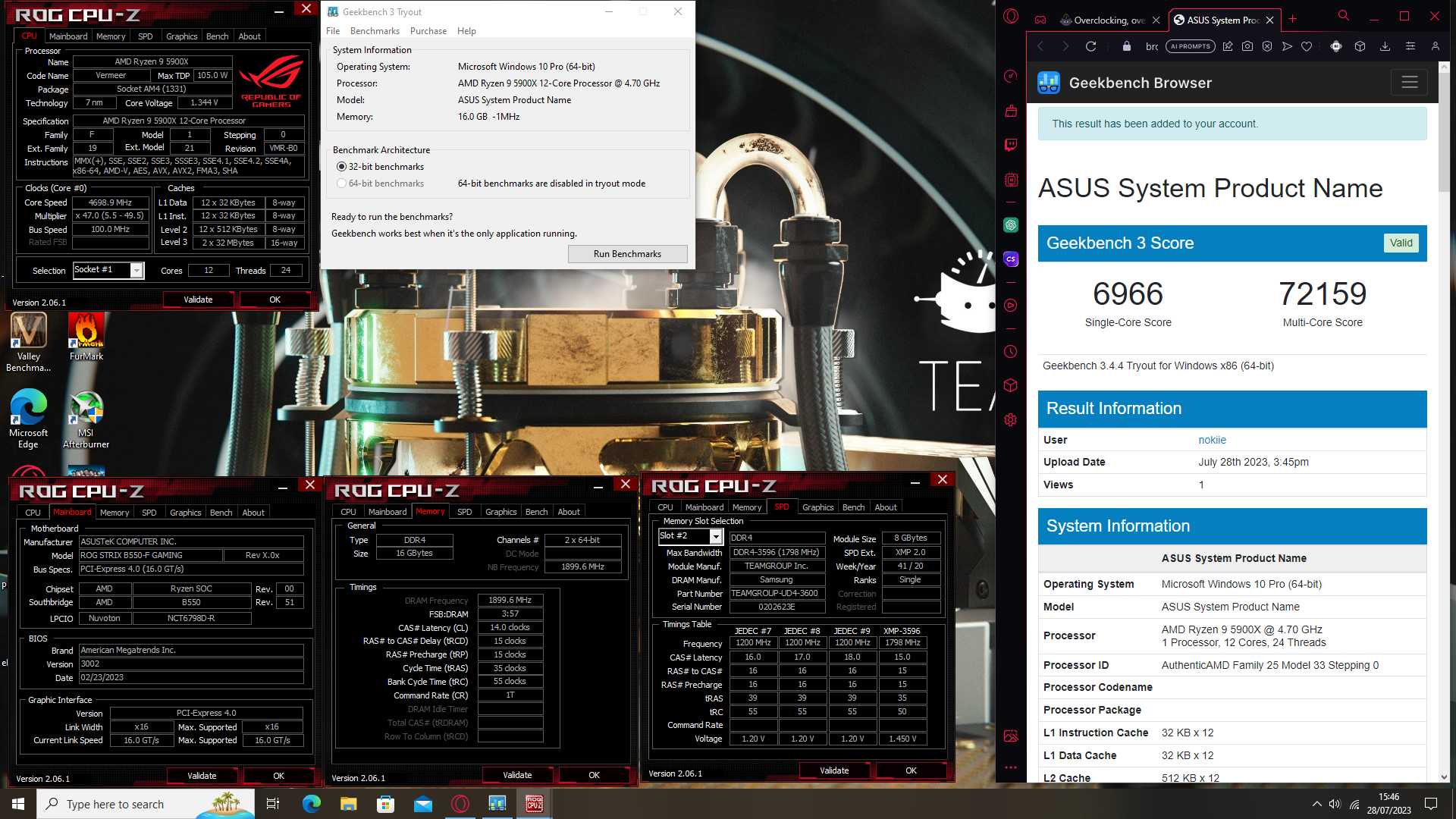Open the ad blocker shield icon
The image size is (1456, 819).
point(1267,46)
